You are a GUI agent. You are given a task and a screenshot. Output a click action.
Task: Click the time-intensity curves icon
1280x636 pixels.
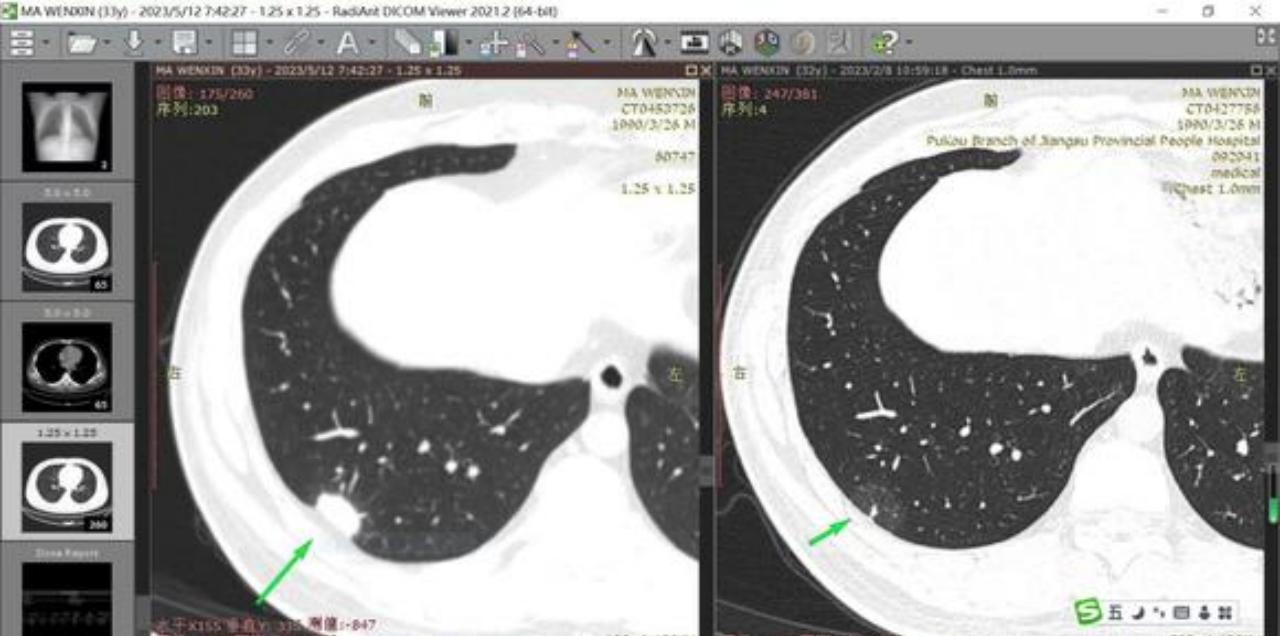point(839,43)
